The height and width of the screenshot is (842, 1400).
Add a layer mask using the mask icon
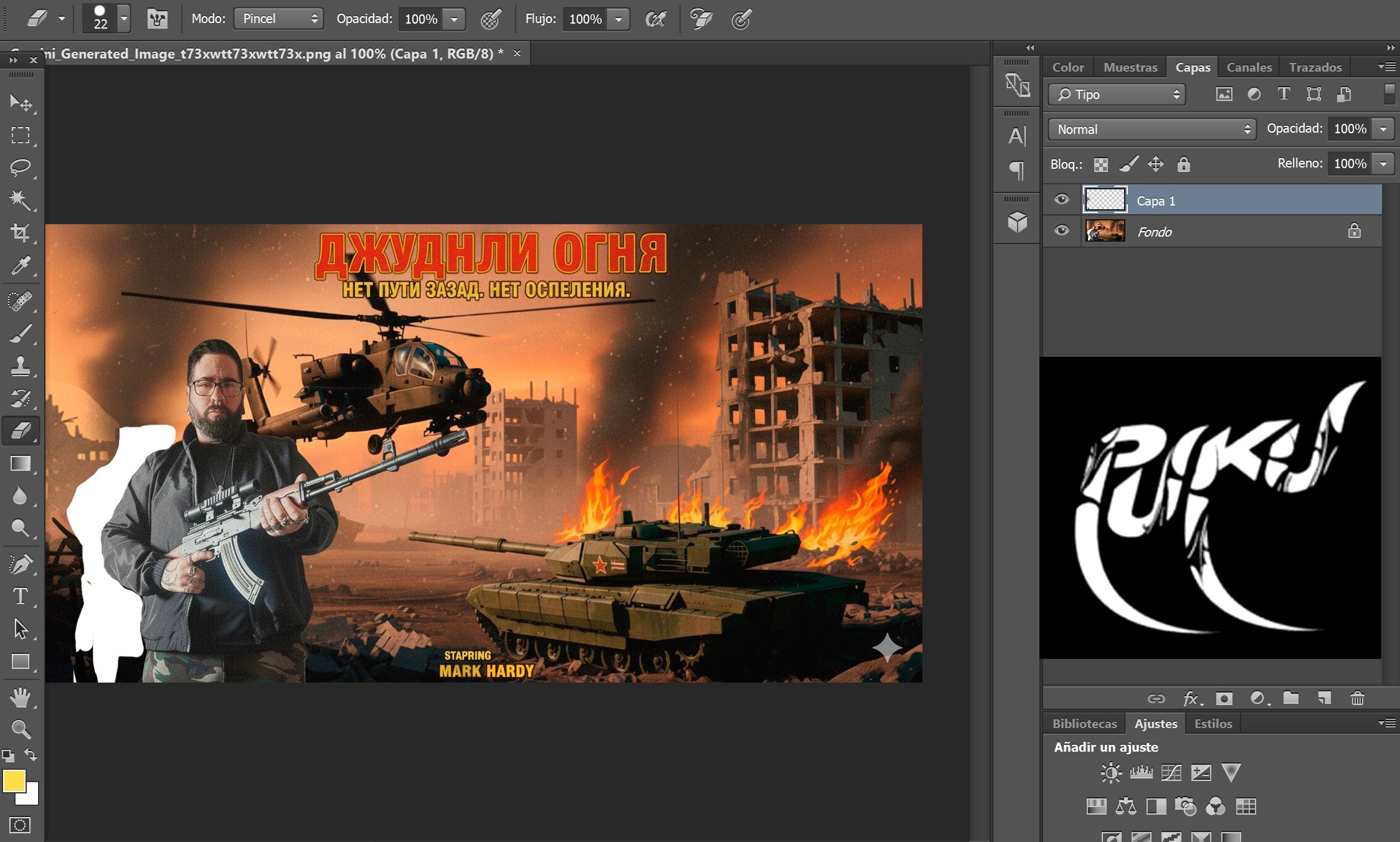click(x=1224, y=698)
